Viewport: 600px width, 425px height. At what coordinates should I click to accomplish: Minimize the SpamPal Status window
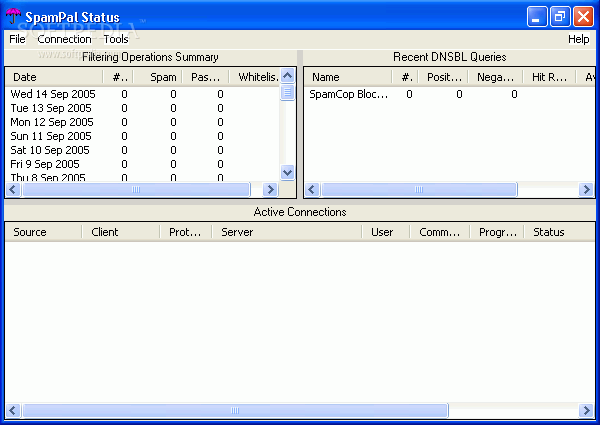point(536,16)
